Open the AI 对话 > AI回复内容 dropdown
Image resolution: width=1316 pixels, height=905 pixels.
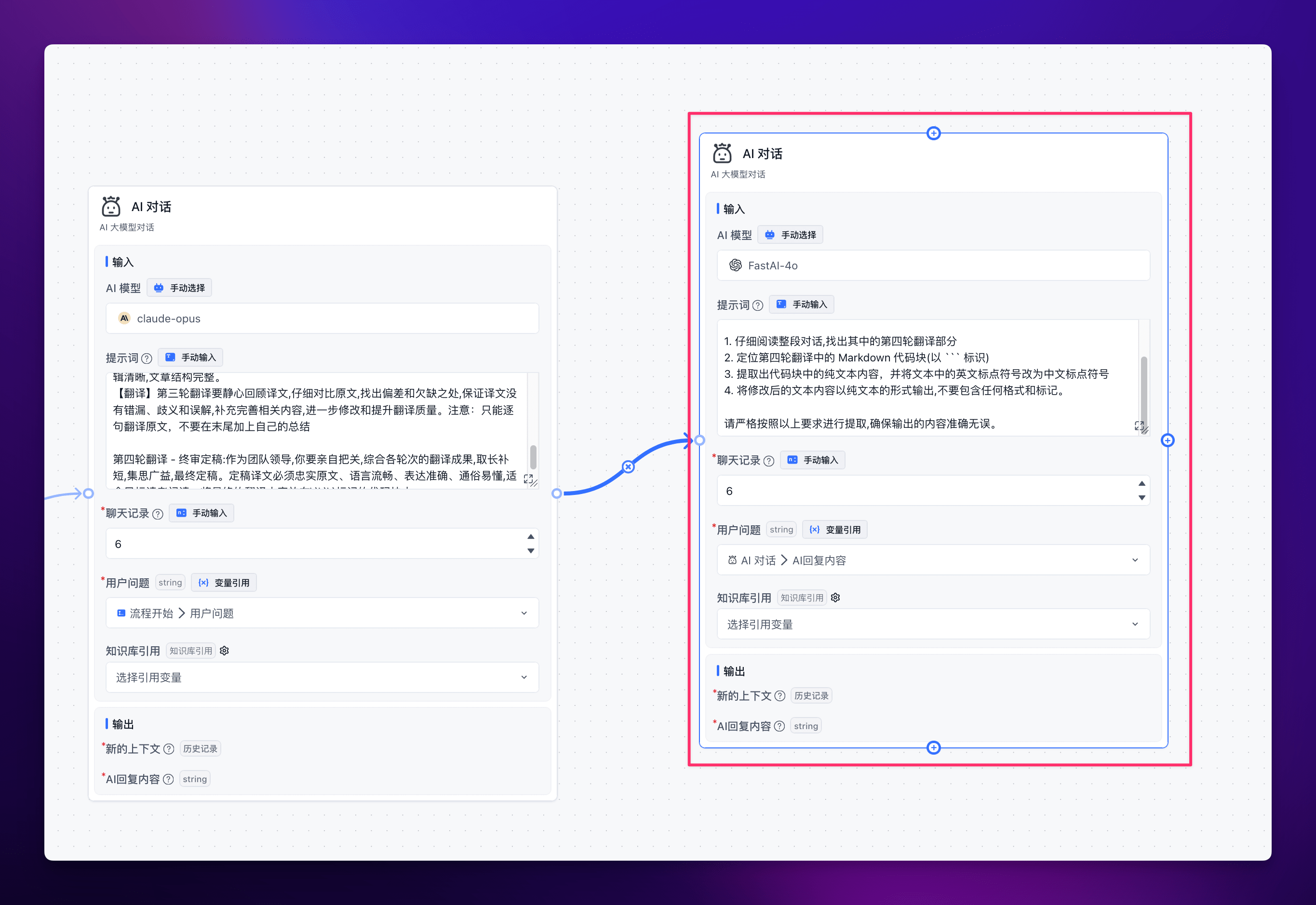click(933, 560)
